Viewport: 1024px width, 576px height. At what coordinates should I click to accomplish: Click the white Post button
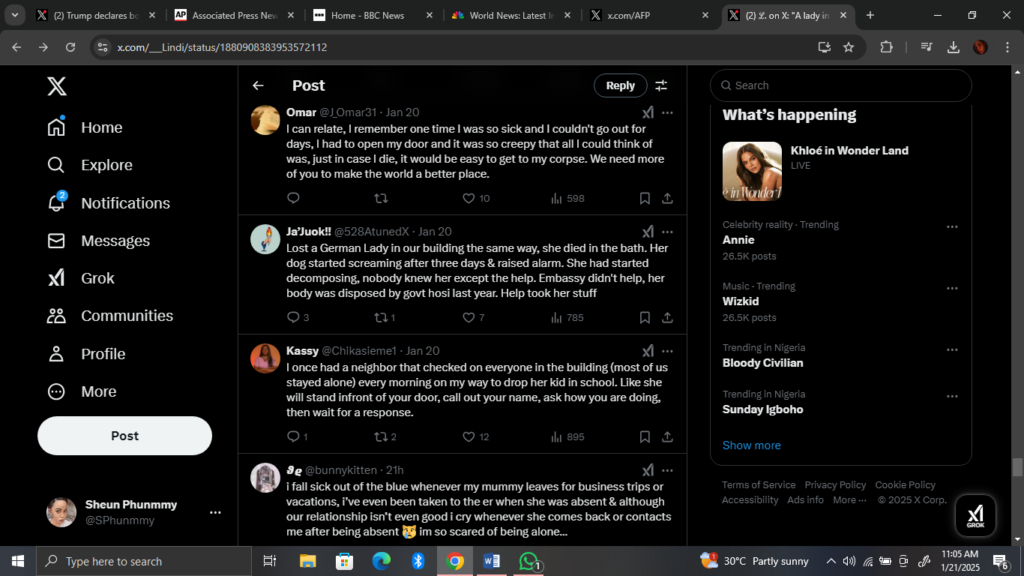tap(125, 436)
